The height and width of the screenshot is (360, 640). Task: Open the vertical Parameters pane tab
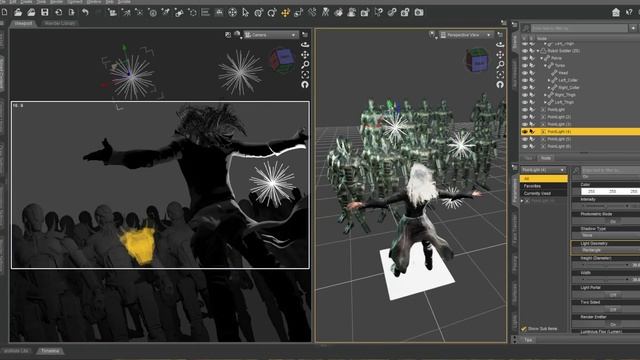click(514, 190)
